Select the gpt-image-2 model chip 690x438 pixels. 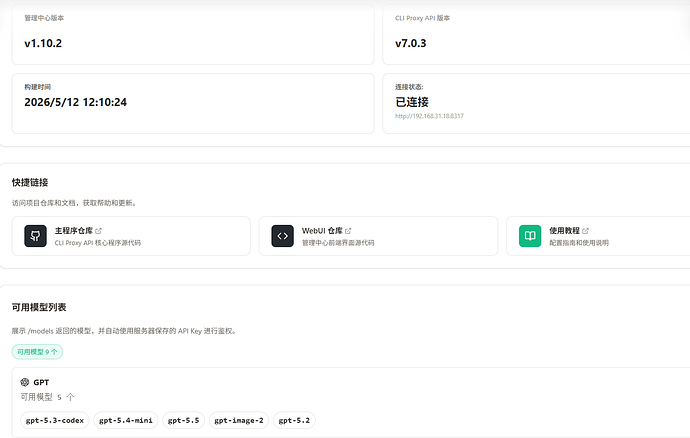[x=239, y=420]
